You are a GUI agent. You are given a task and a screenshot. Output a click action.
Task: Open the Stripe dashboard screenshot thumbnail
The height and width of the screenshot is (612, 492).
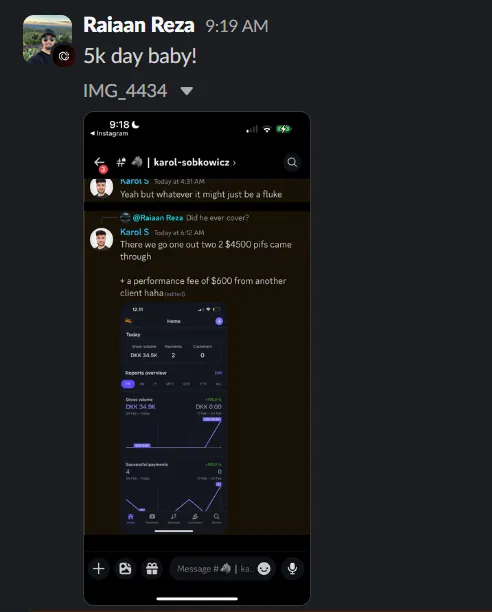[174, 417]
